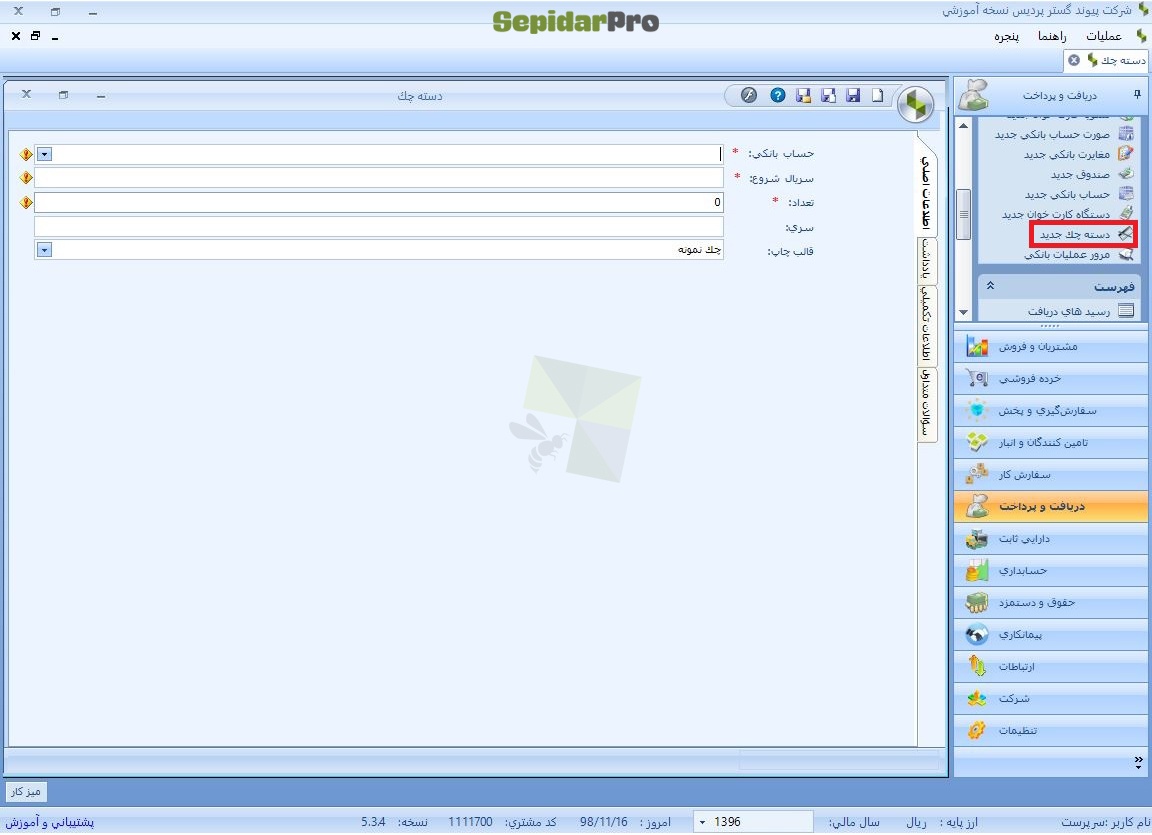Close the inner دسته چك form window
This screenshot has height=835, width=1152.
[x=26, y=95]
